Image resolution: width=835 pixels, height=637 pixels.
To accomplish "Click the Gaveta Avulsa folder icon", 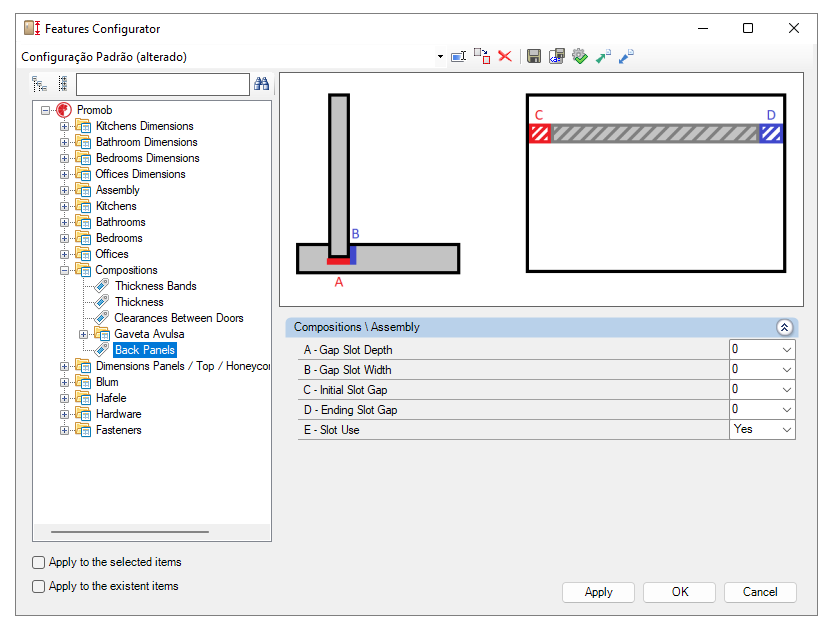I will 102,334.
